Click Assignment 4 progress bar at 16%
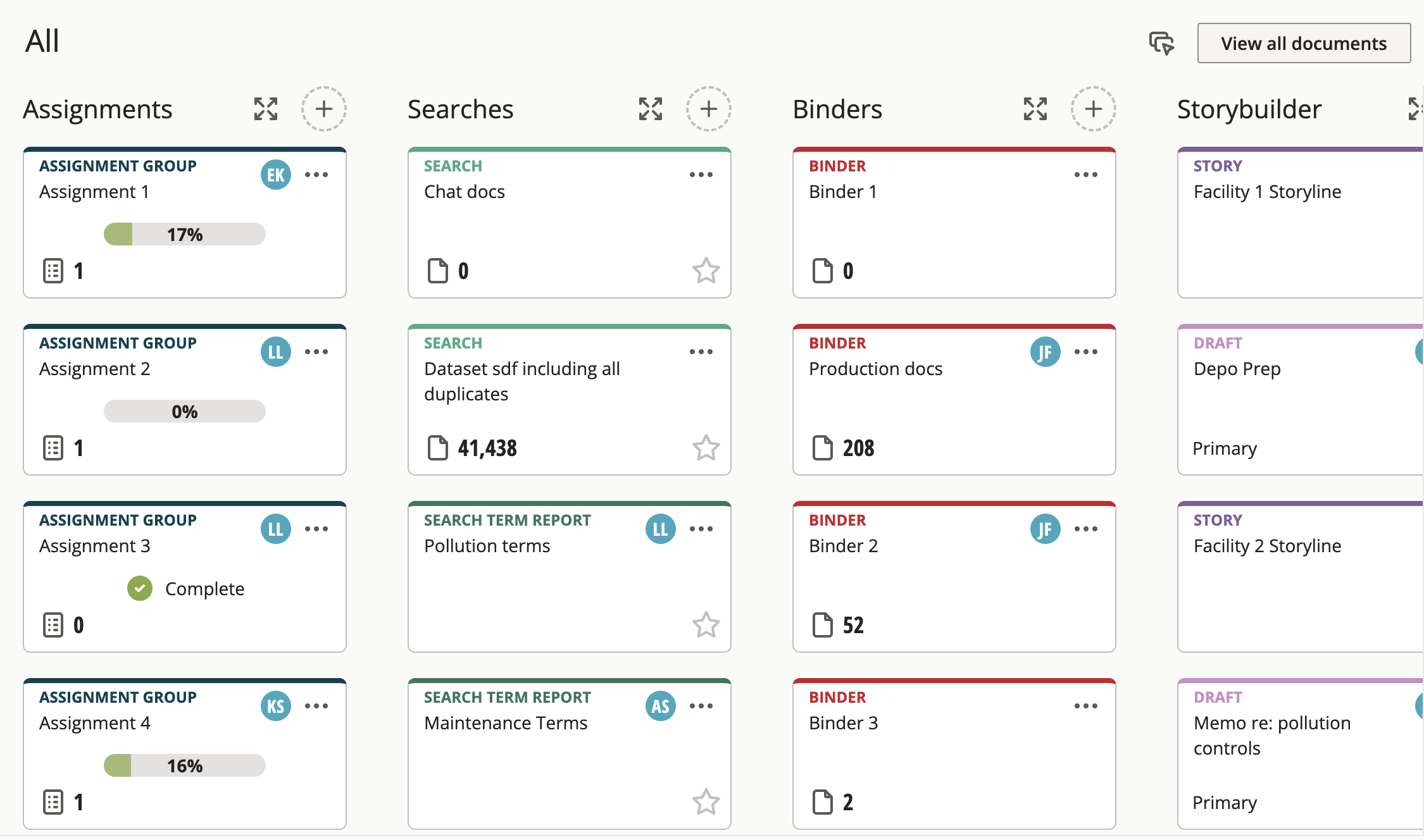 (x=185, y=765)
